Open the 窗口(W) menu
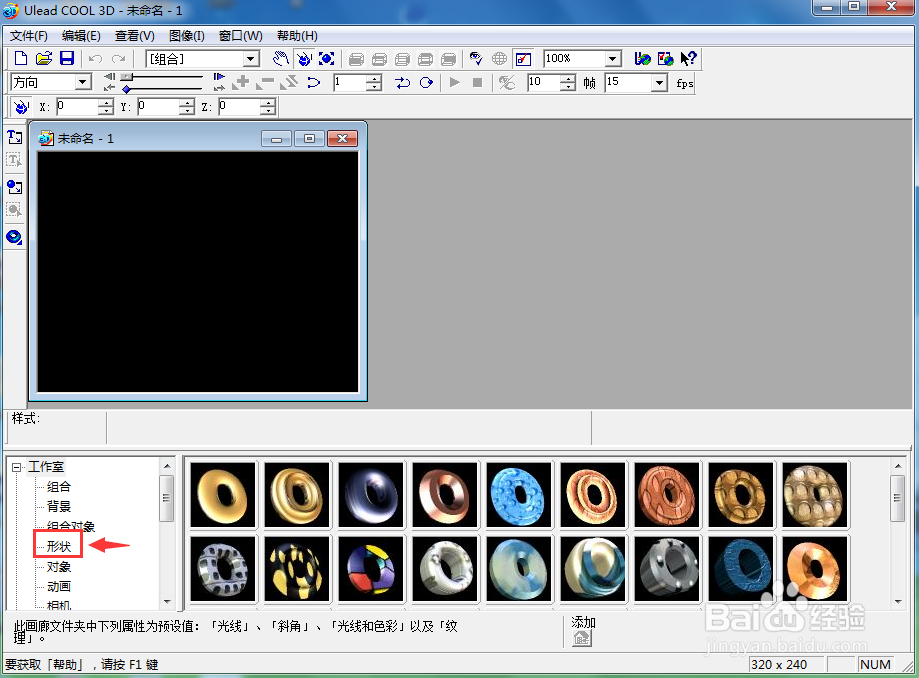The height and width of the screenshot is (678, 919). (240, 36)
